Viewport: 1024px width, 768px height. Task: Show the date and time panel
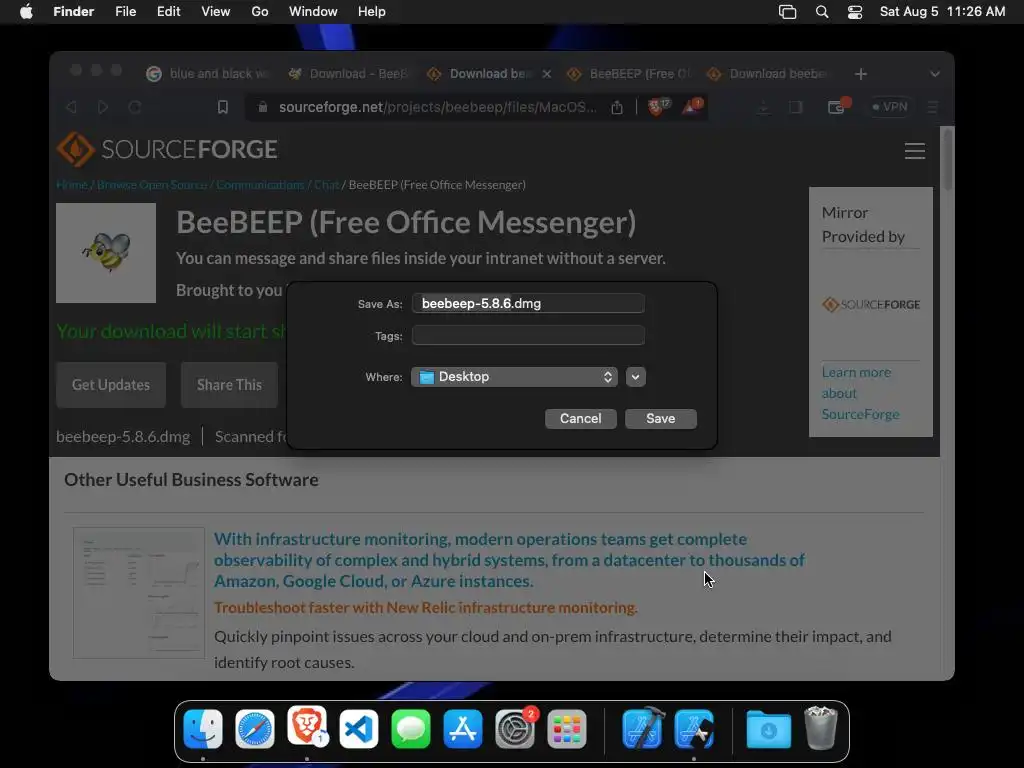tap(942, 12)
